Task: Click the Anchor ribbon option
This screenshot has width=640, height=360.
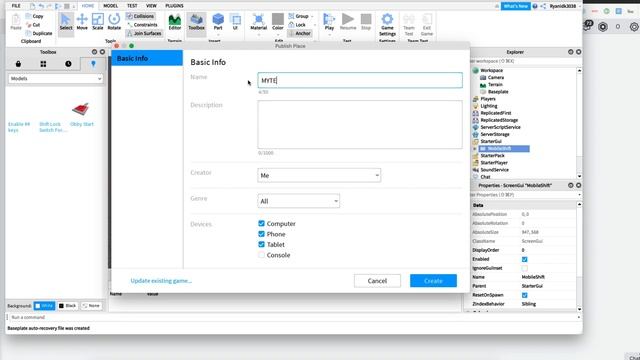Action: point(300,33)
